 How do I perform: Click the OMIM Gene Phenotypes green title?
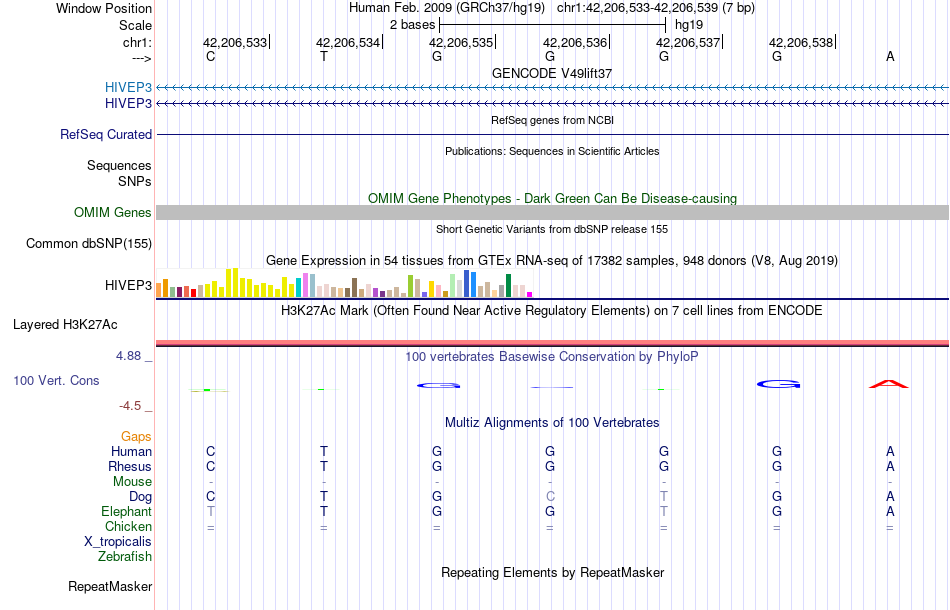pos(552,199)
